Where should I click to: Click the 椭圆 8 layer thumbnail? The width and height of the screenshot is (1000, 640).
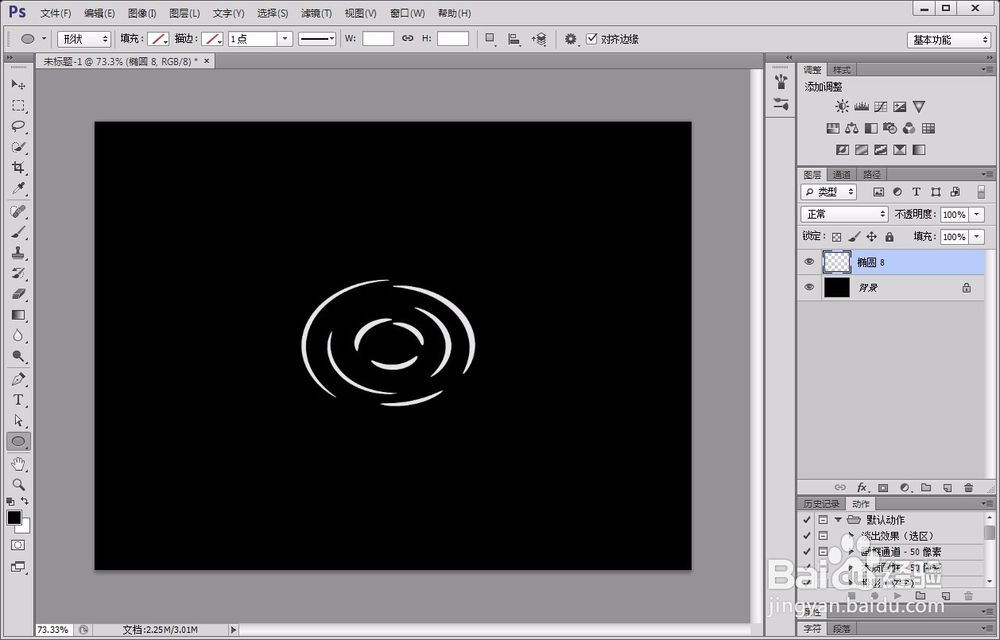point(837,262)
